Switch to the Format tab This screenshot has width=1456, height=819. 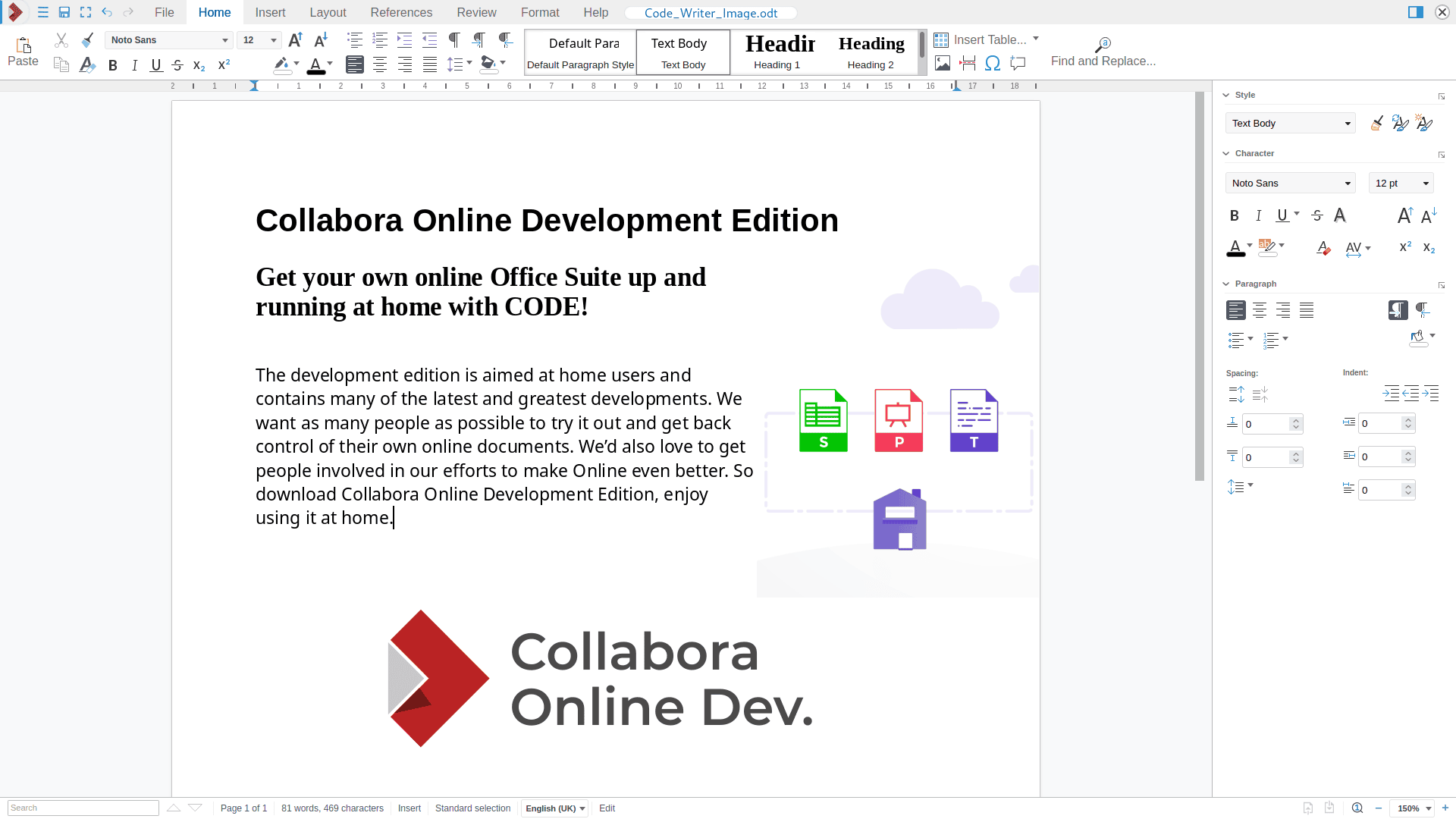coord(540,12)
